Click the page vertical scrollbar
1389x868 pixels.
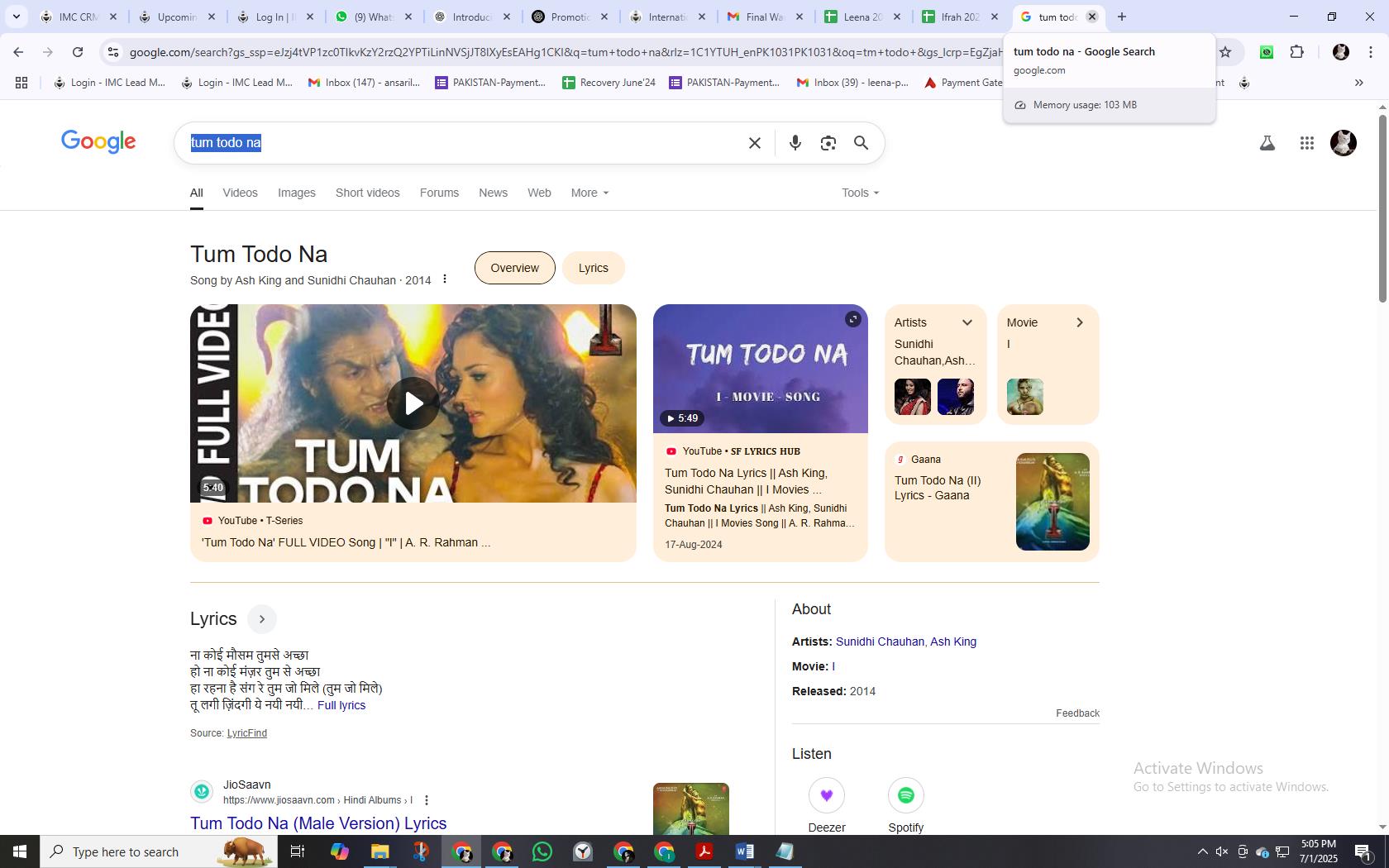click(x=1382, y=208)
